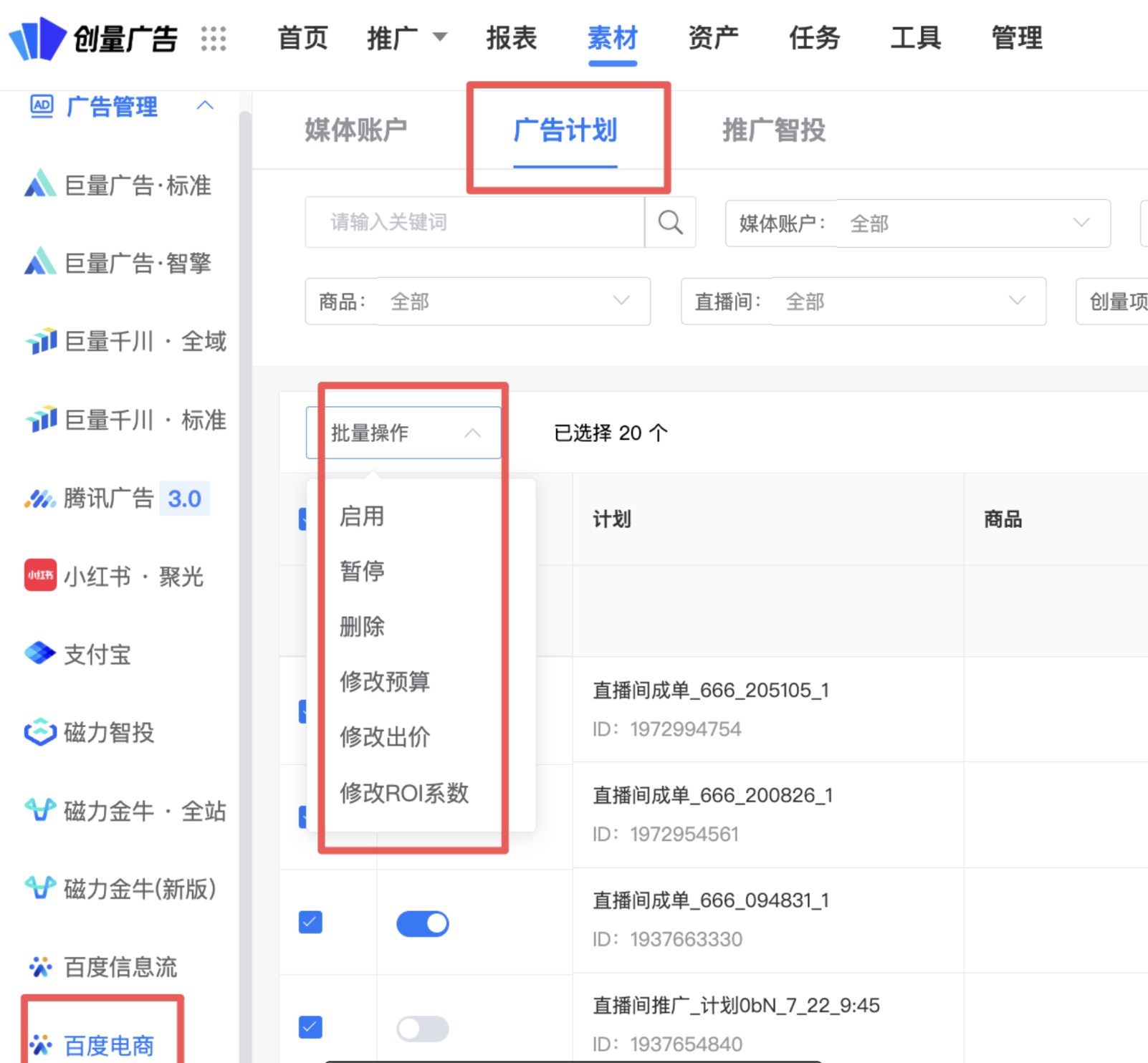Select 巨量广告·标准 in sidebar
The height and width of the screenshot is (1063, 1148).
pos(118,186)
